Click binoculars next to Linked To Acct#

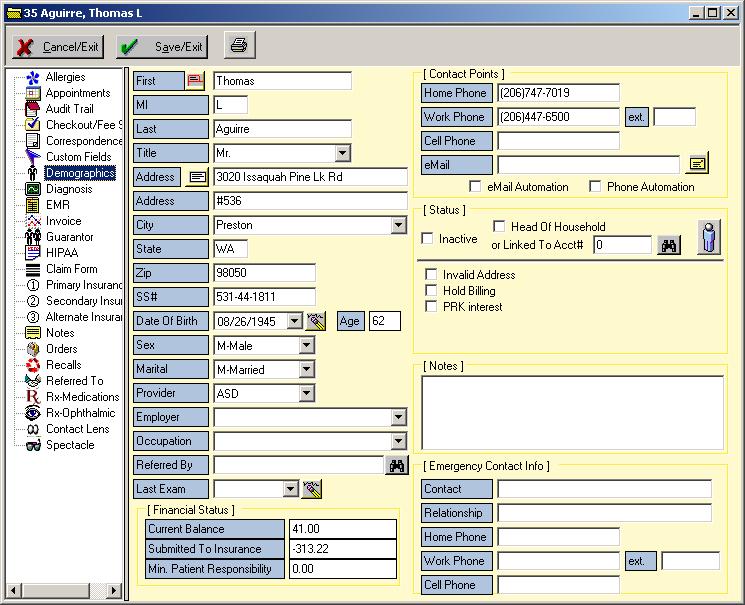[x=668, y=245]
